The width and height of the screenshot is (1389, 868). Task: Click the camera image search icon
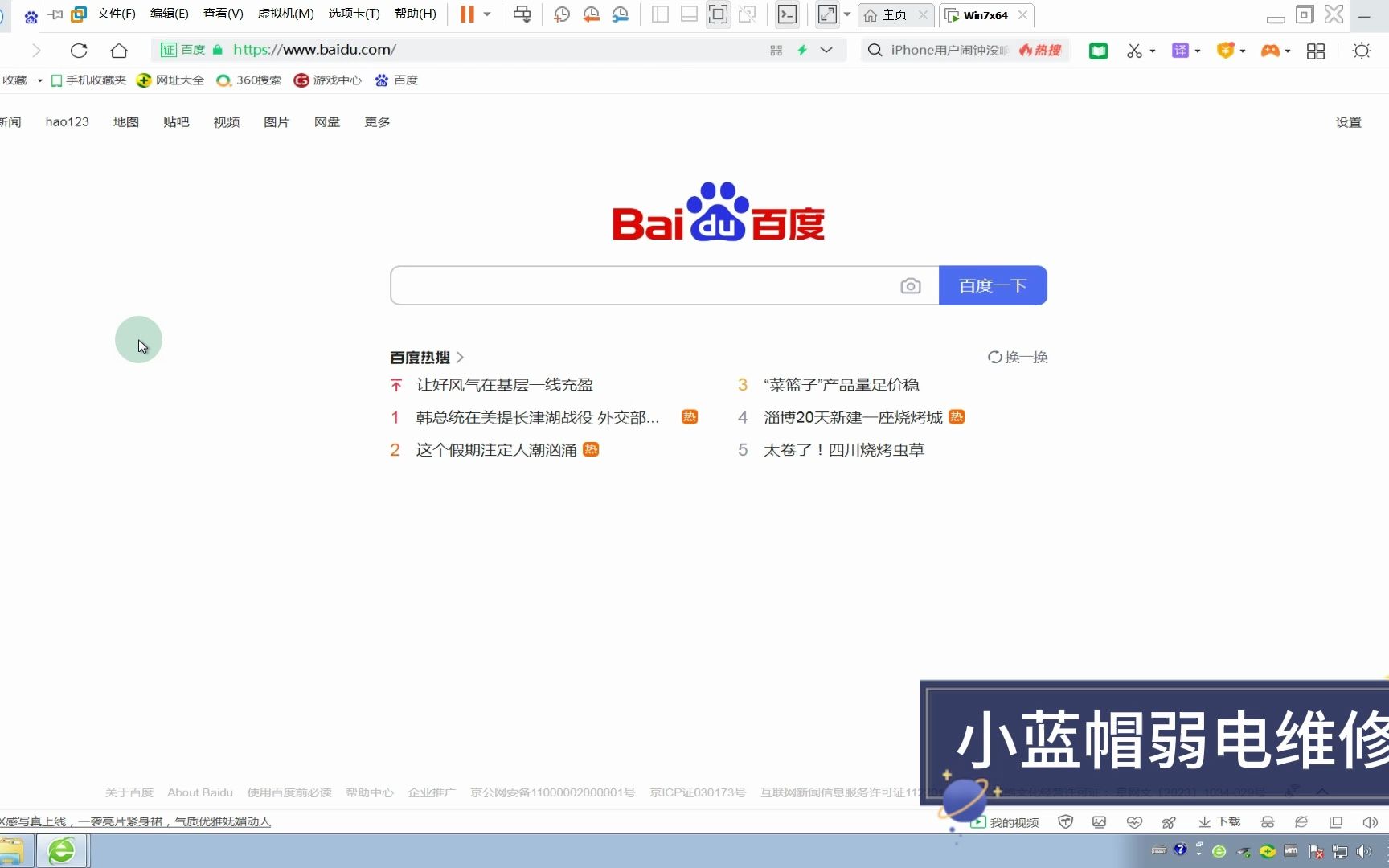[x=911, y=285]
